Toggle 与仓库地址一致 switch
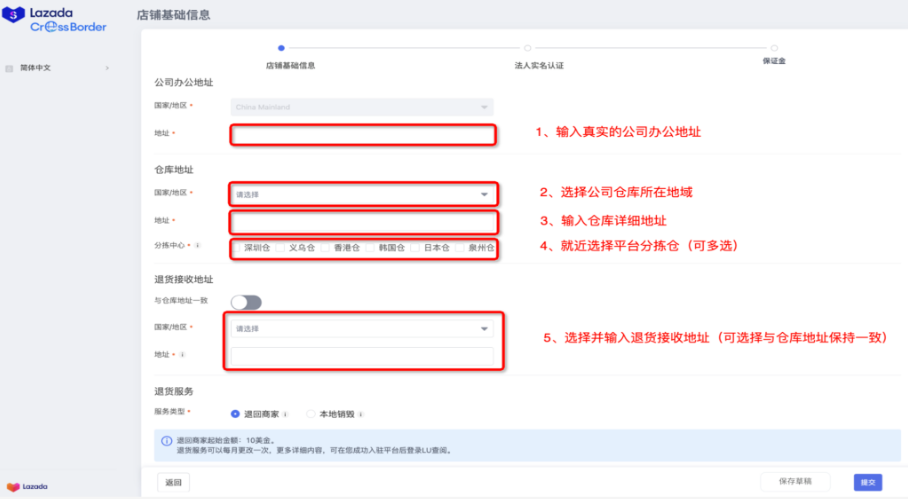 (246, 302)
